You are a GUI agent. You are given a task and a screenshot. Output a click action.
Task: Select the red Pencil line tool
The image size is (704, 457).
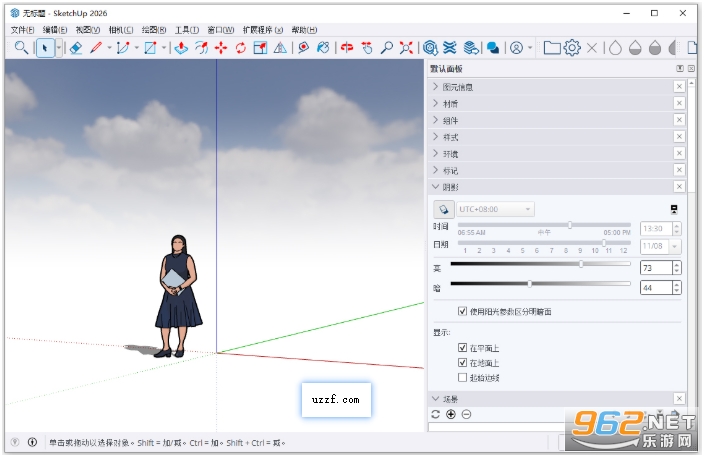[x=96, y=48]
